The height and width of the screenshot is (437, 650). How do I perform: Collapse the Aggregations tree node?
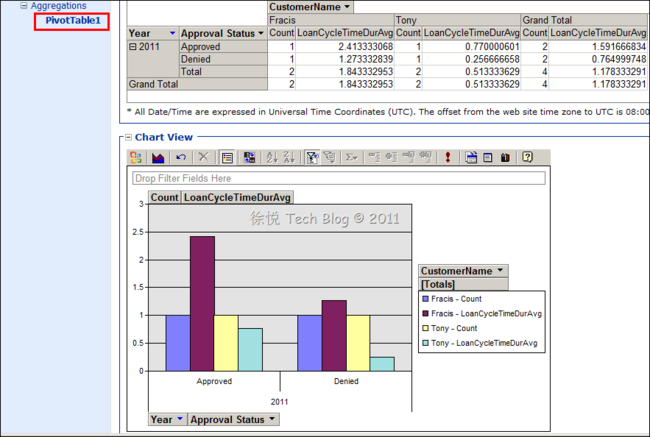pyautogui.click(x=24, y=5)
